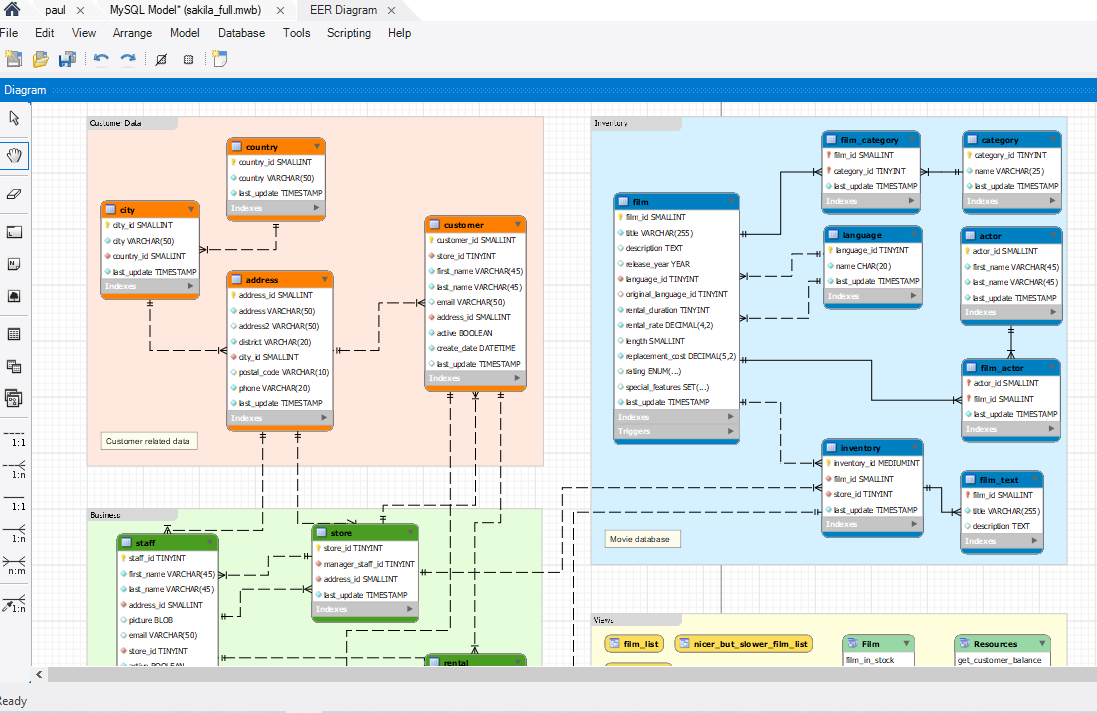Switch to the paul connection tab
Screen dimensions: 1097x713
pos(55,10)
